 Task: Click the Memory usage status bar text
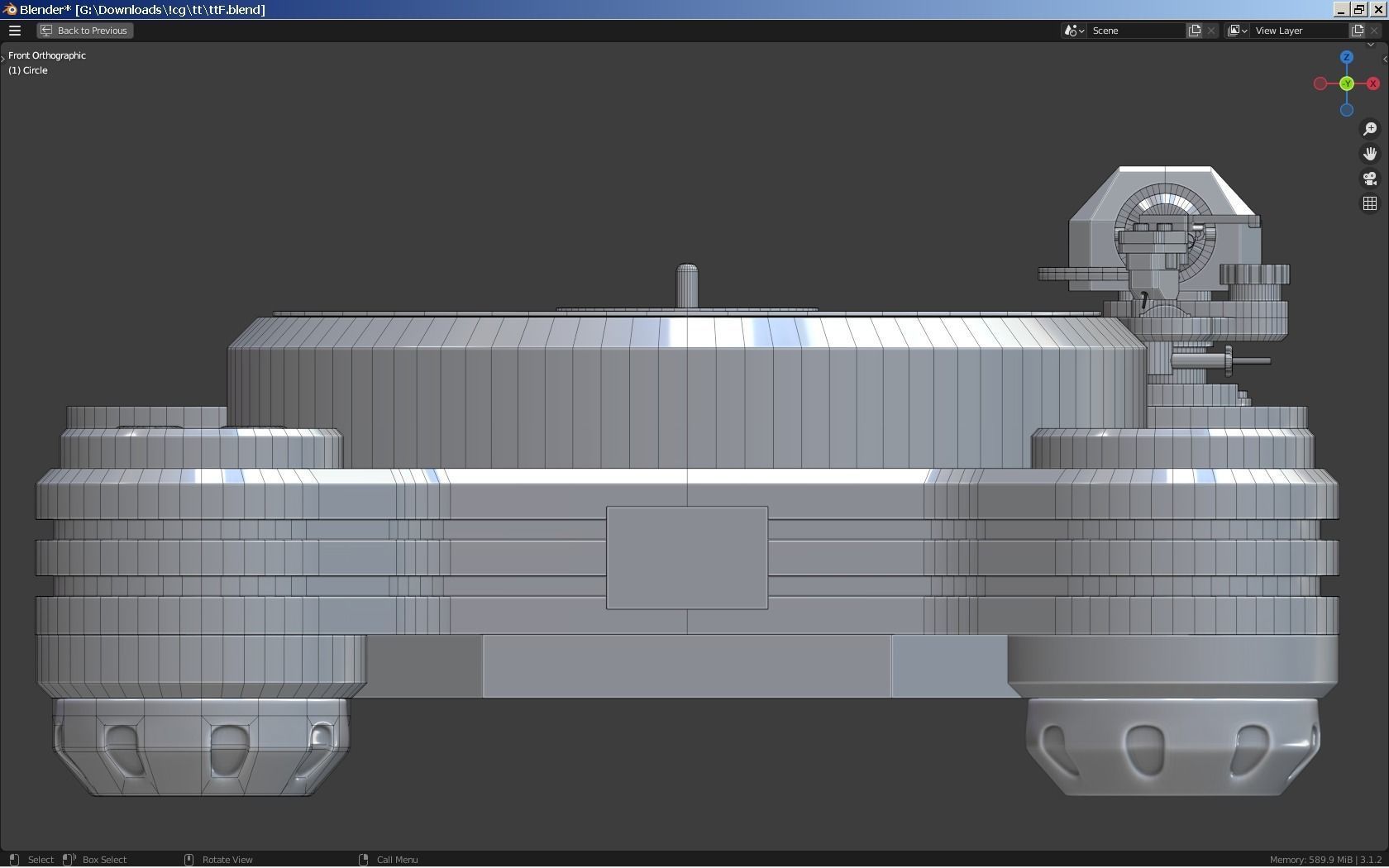[x=1325, y=860]
